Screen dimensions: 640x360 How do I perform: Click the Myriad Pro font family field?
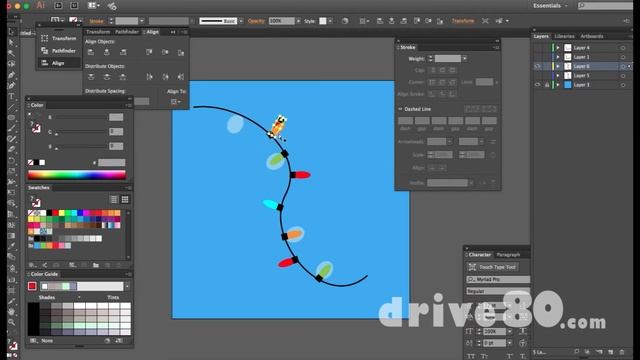498,280
